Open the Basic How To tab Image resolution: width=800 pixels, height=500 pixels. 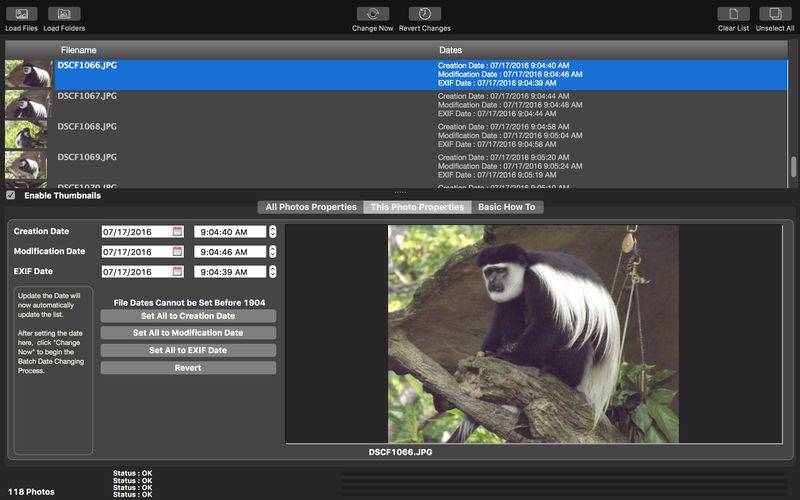(507, 207)
